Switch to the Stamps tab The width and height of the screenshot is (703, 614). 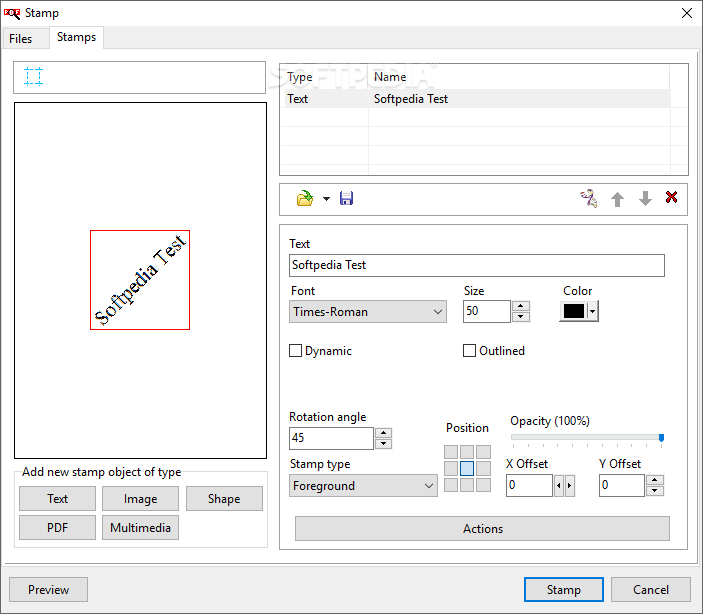click(x=76, y=37)
